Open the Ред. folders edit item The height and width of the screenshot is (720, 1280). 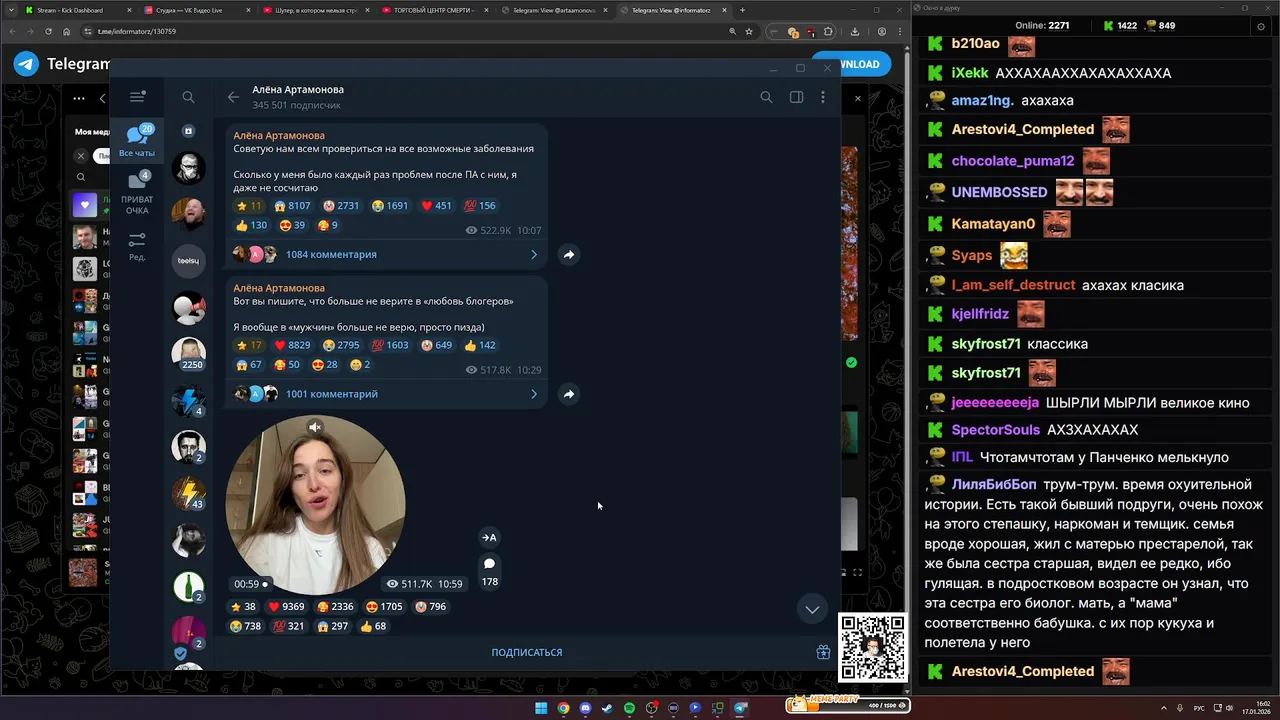(x=137, y=246)
